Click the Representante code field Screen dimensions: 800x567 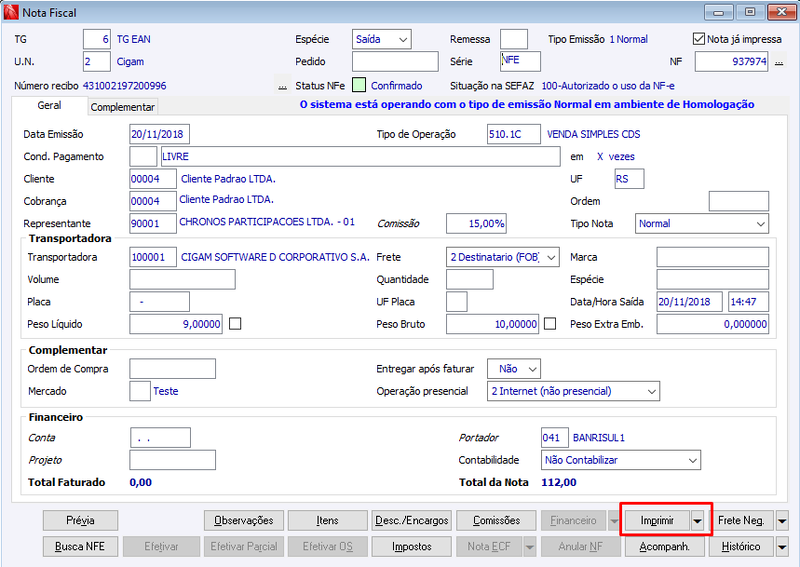(x=153, y=224)
